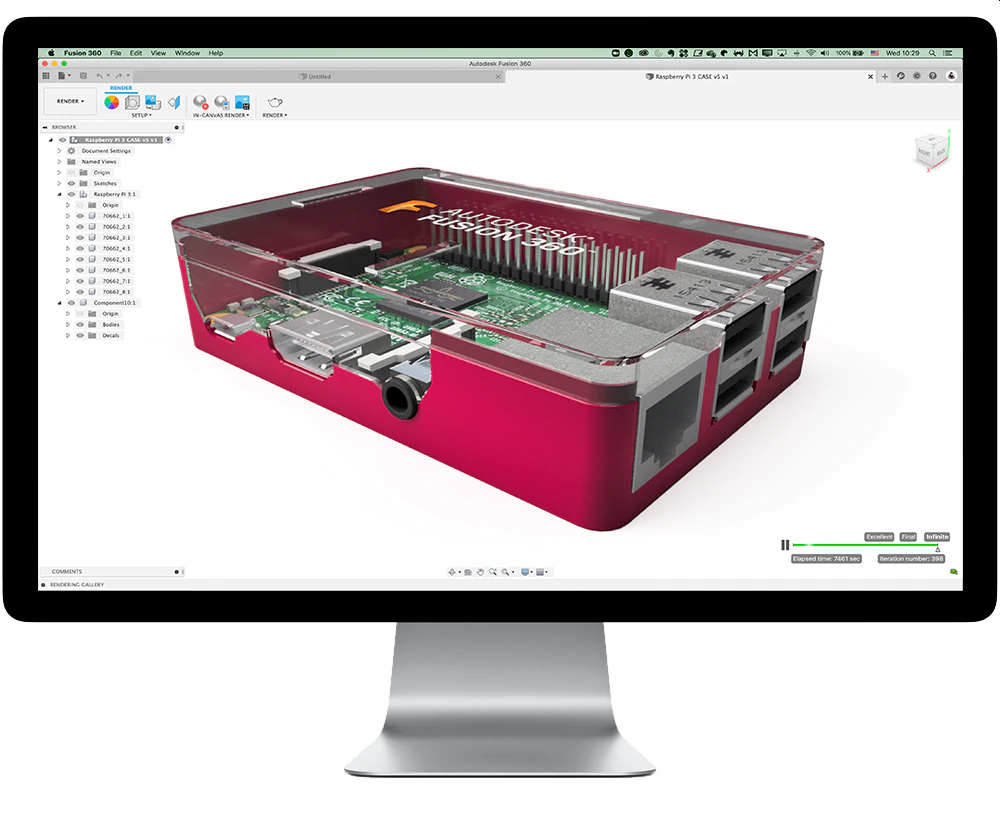Hide the Sketches folder with its eye

tap(71, 184)
